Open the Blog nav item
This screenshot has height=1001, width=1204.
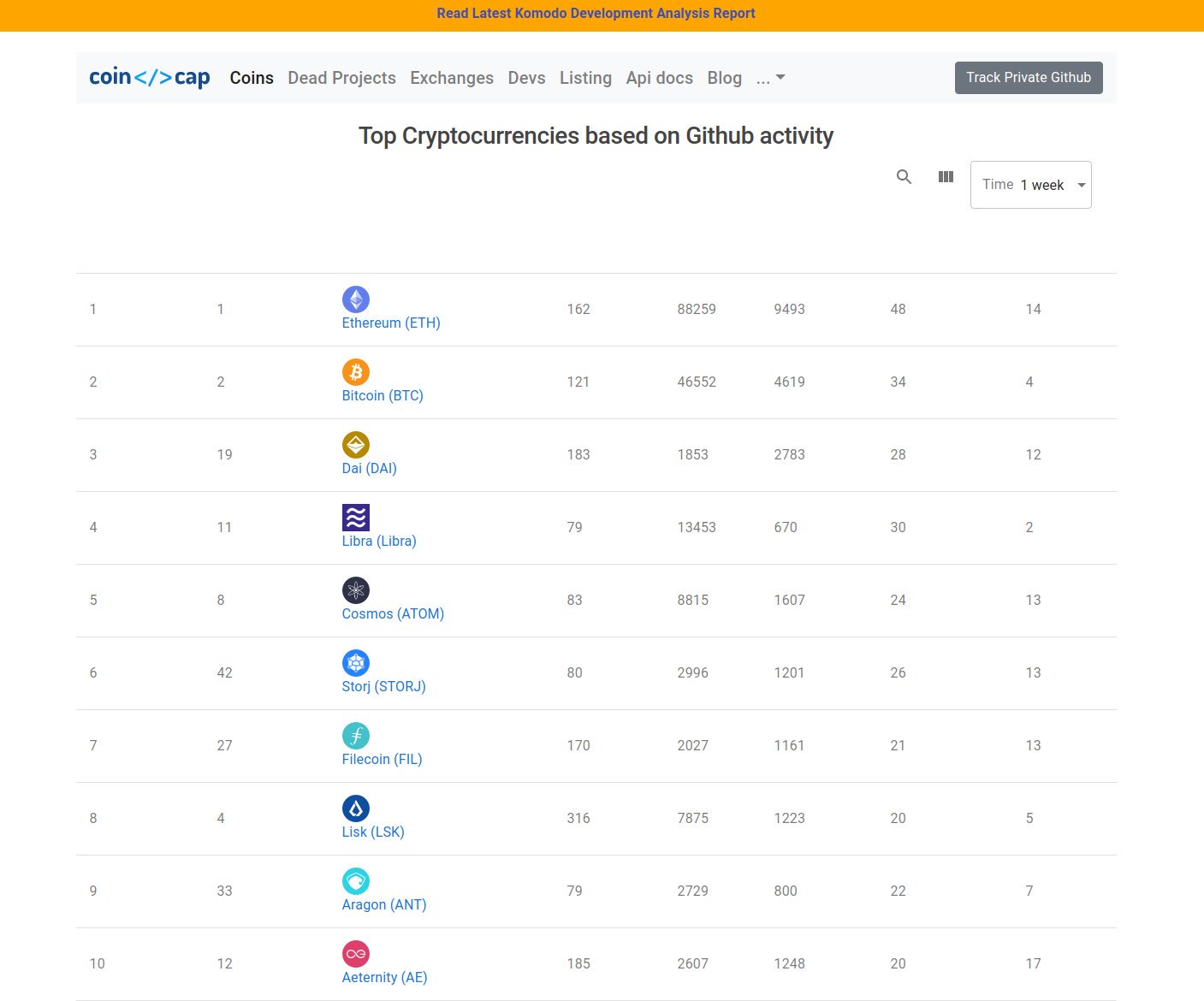pos(724,78)
